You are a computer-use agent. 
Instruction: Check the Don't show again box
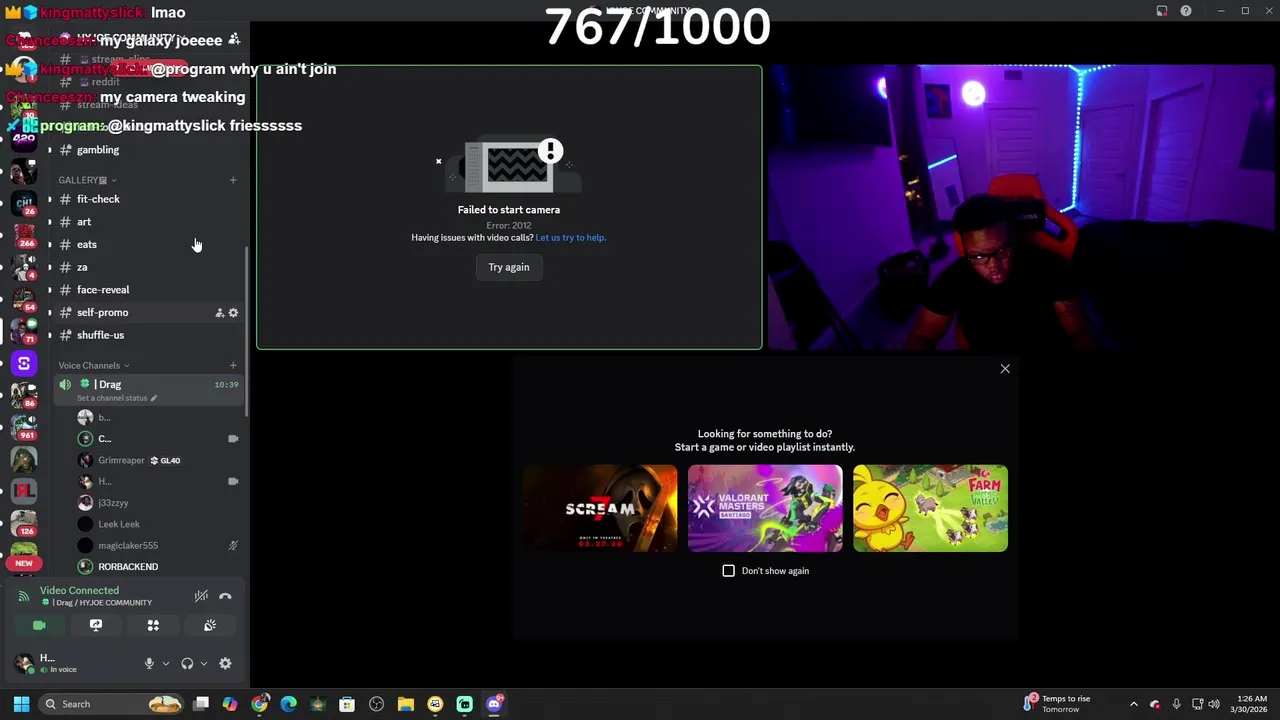point(728,571)
